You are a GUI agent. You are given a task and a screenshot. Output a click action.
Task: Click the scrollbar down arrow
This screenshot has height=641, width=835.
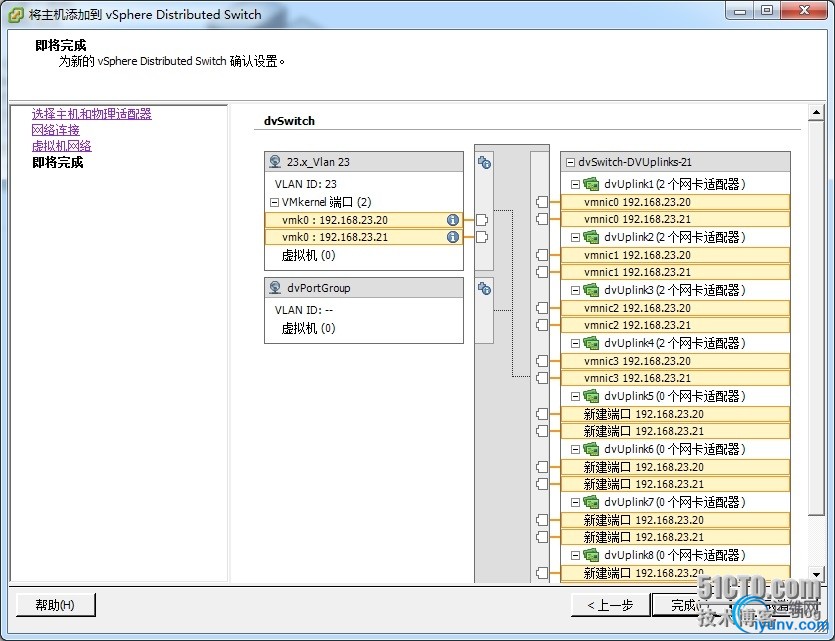click(x=816, y=574)
